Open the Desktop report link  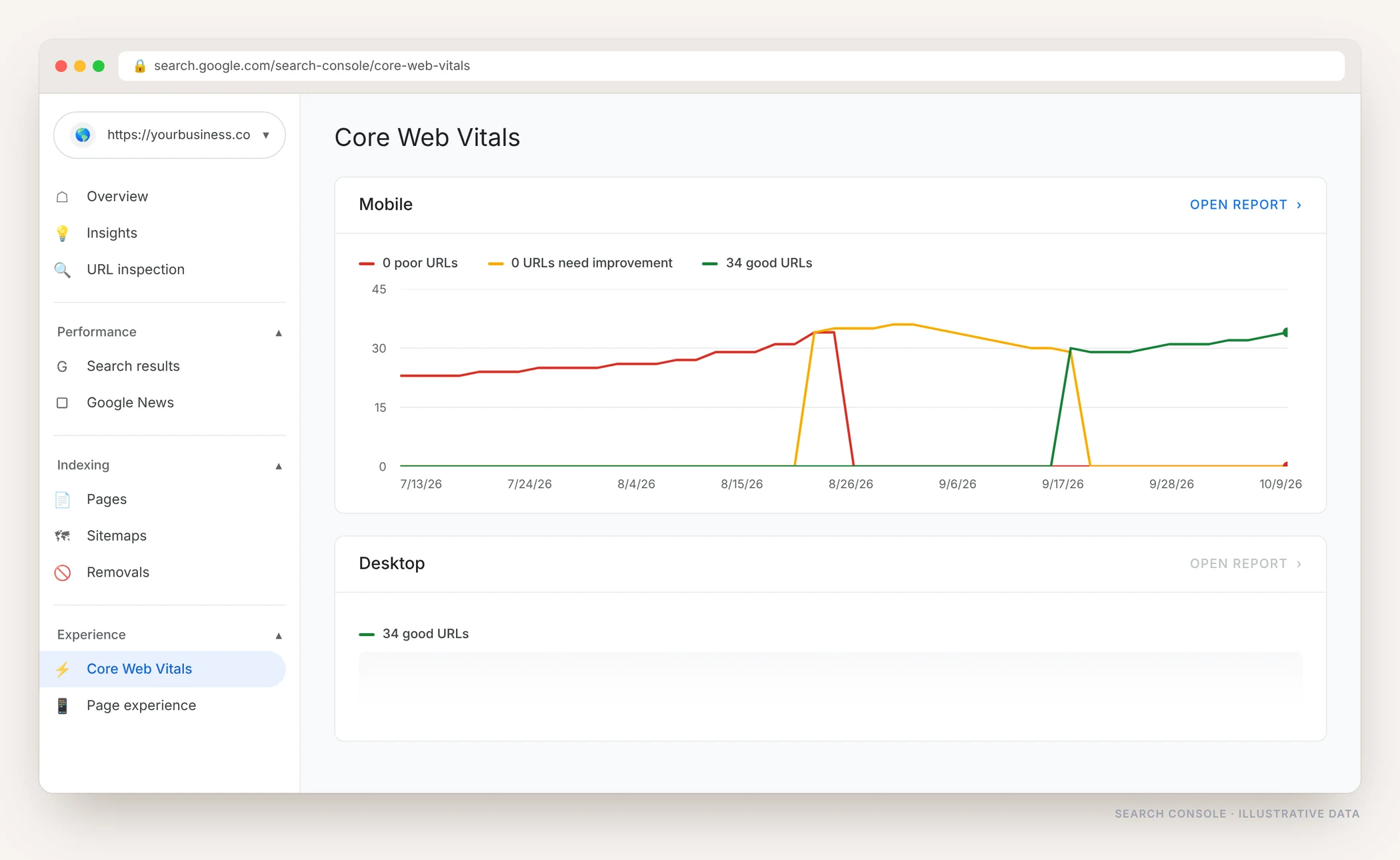tap(1245, 564)
